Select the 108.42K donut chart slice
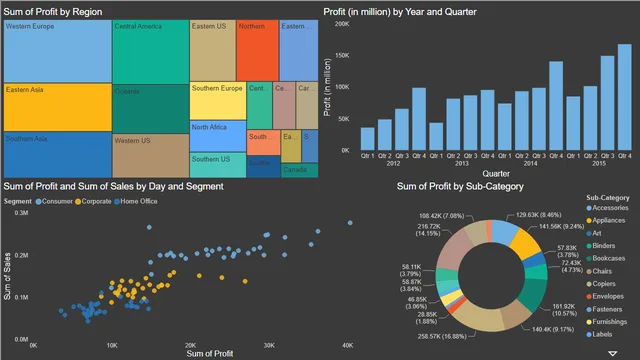This screenshot has width=640, height=360. coord(476,233)
